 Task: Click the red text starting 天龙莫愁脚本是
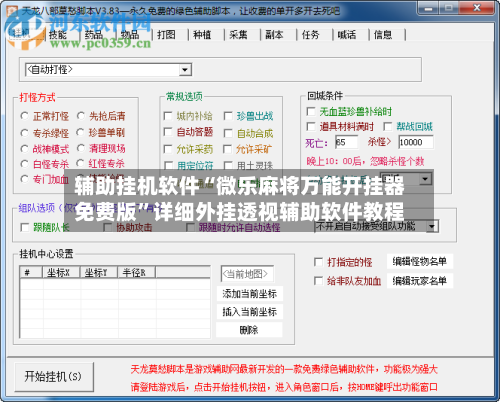tap(284, 369)
